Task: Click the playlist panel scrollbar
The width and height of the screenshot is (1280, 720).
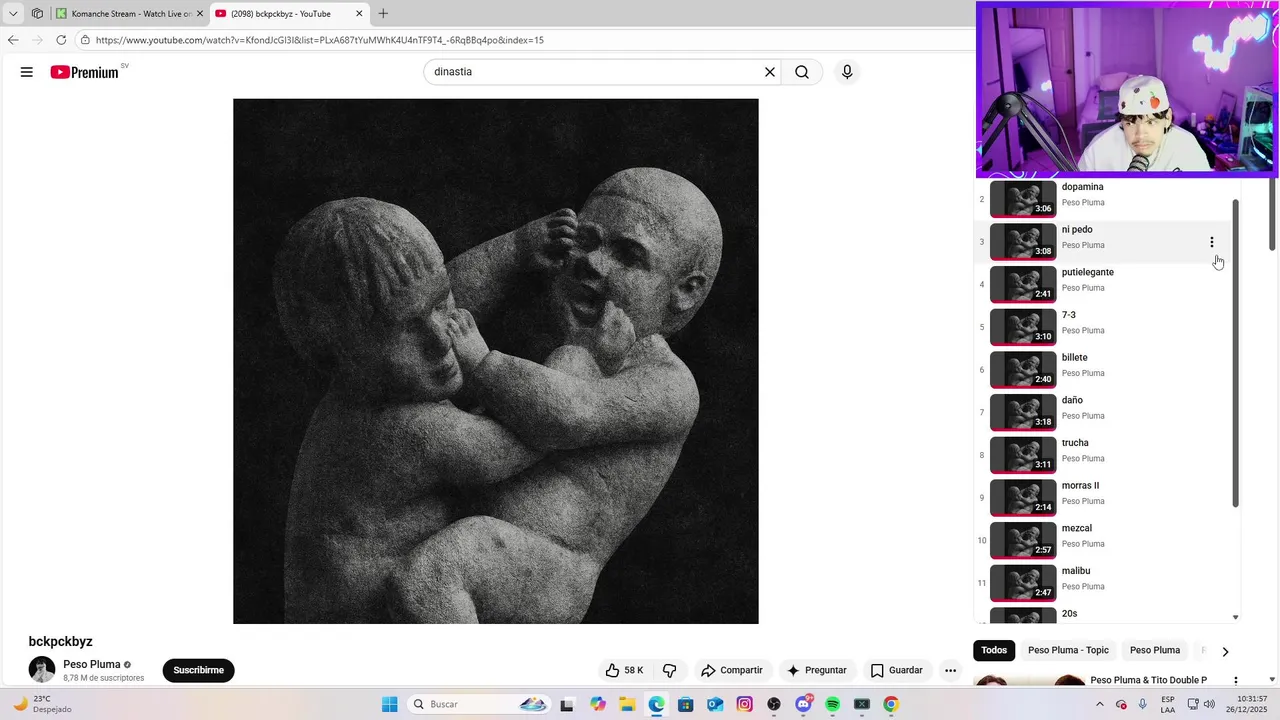Action: coord(1236,352)
